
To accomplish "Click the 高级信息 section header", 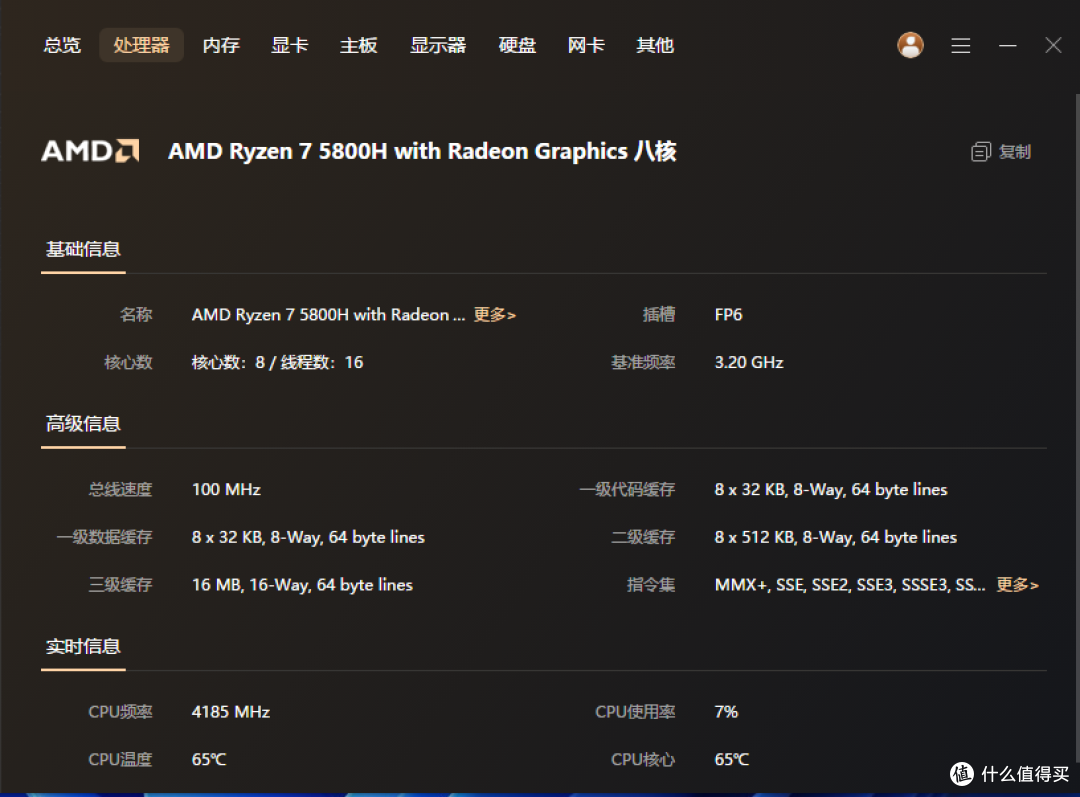I will point(83,424).
